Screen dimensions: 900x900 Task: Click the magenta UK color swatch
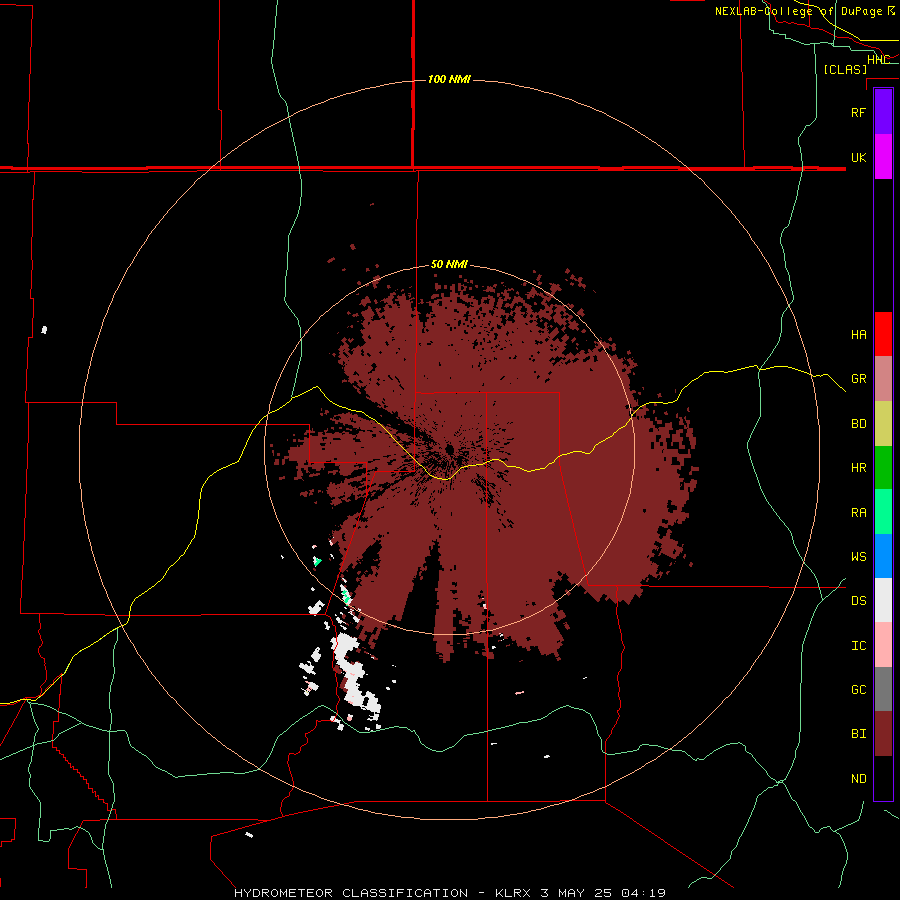click(x=883, y=157)
